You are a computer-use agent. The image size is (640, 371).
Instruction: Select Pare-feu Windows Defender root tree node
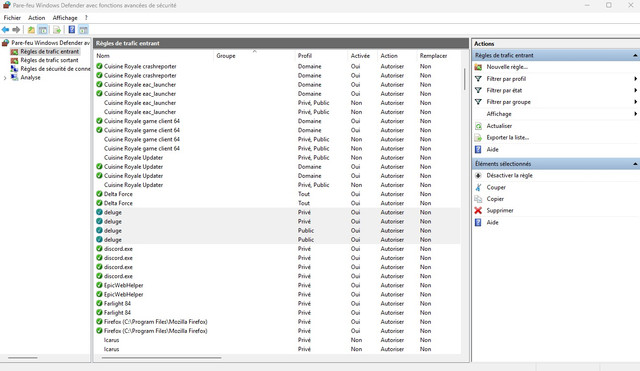pos(50,43)
